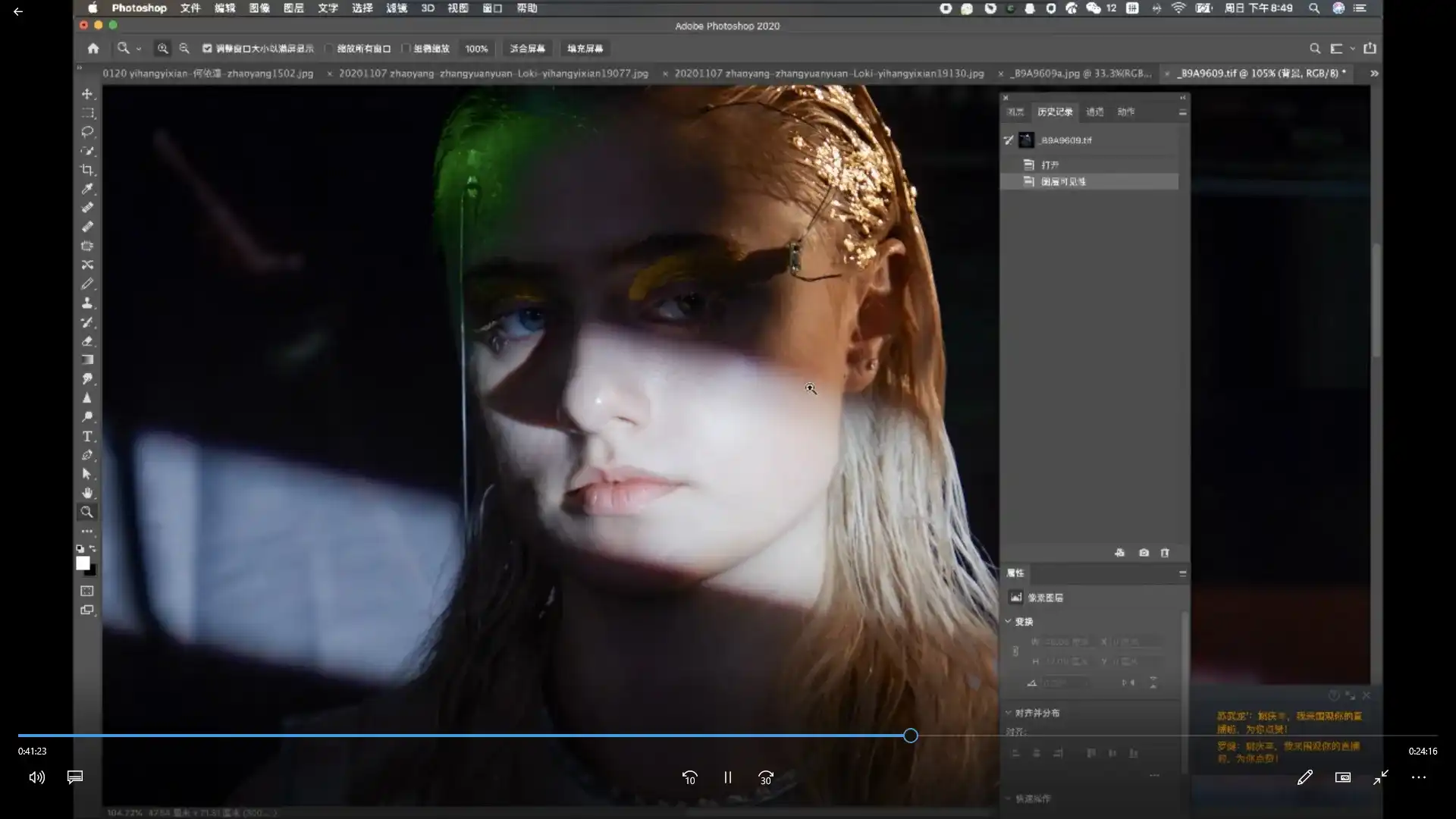Image resolution: width=1456 pixels, height=819 pixels.
Task: Select the Eyedropper tool
Action: [x=87, y=189]
